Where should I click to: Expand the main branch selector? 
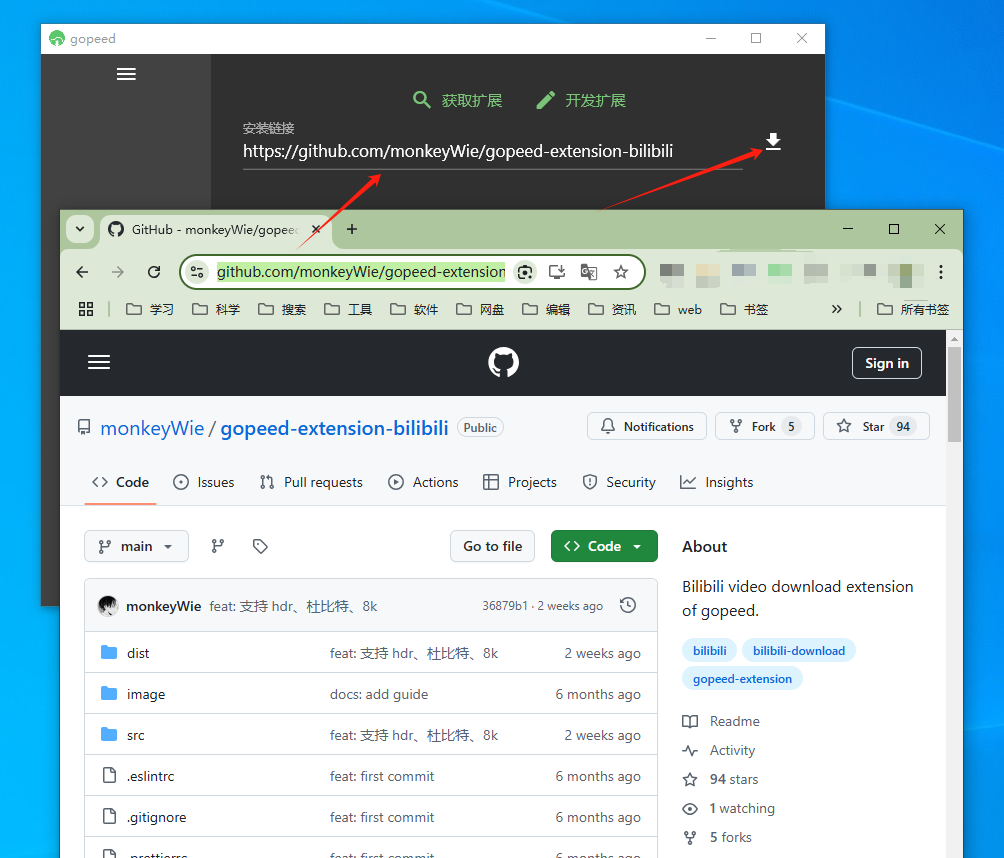pos(136,546)
